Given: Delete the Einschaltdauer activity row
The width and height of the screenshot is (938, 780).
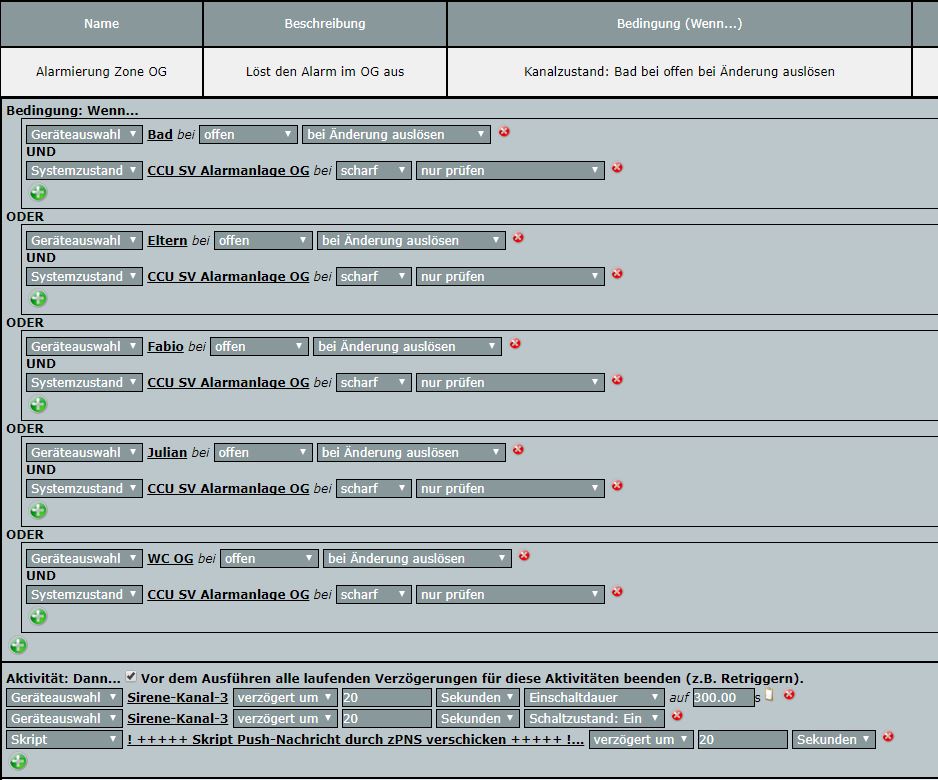Looking at the screenshot, I should coord(789,694).
